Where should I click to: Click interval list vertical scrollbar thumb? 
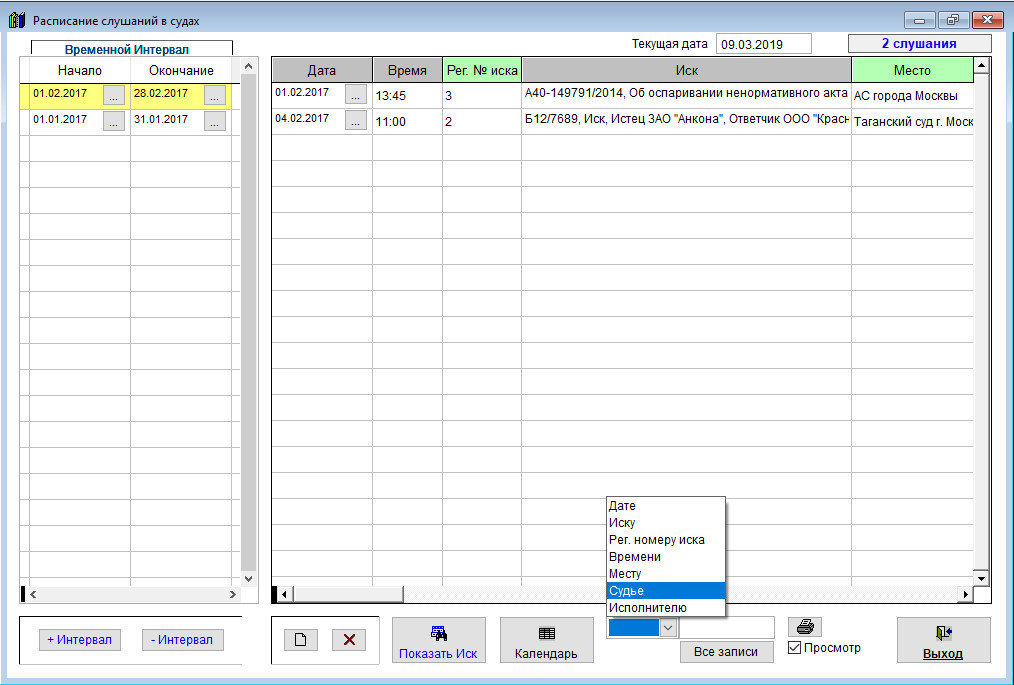(249, 322)
